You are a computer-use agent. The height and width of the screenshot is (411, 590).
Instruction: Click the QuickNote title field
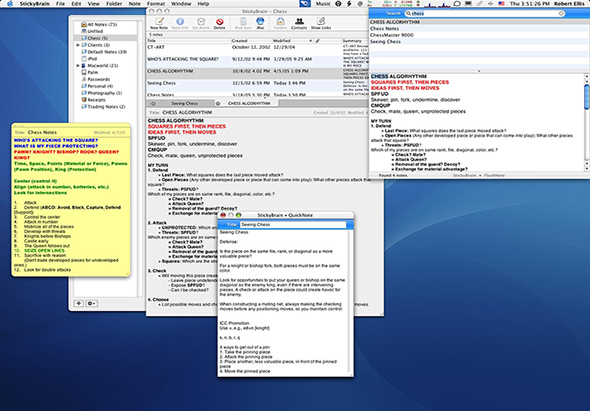(x=293, y=225)
